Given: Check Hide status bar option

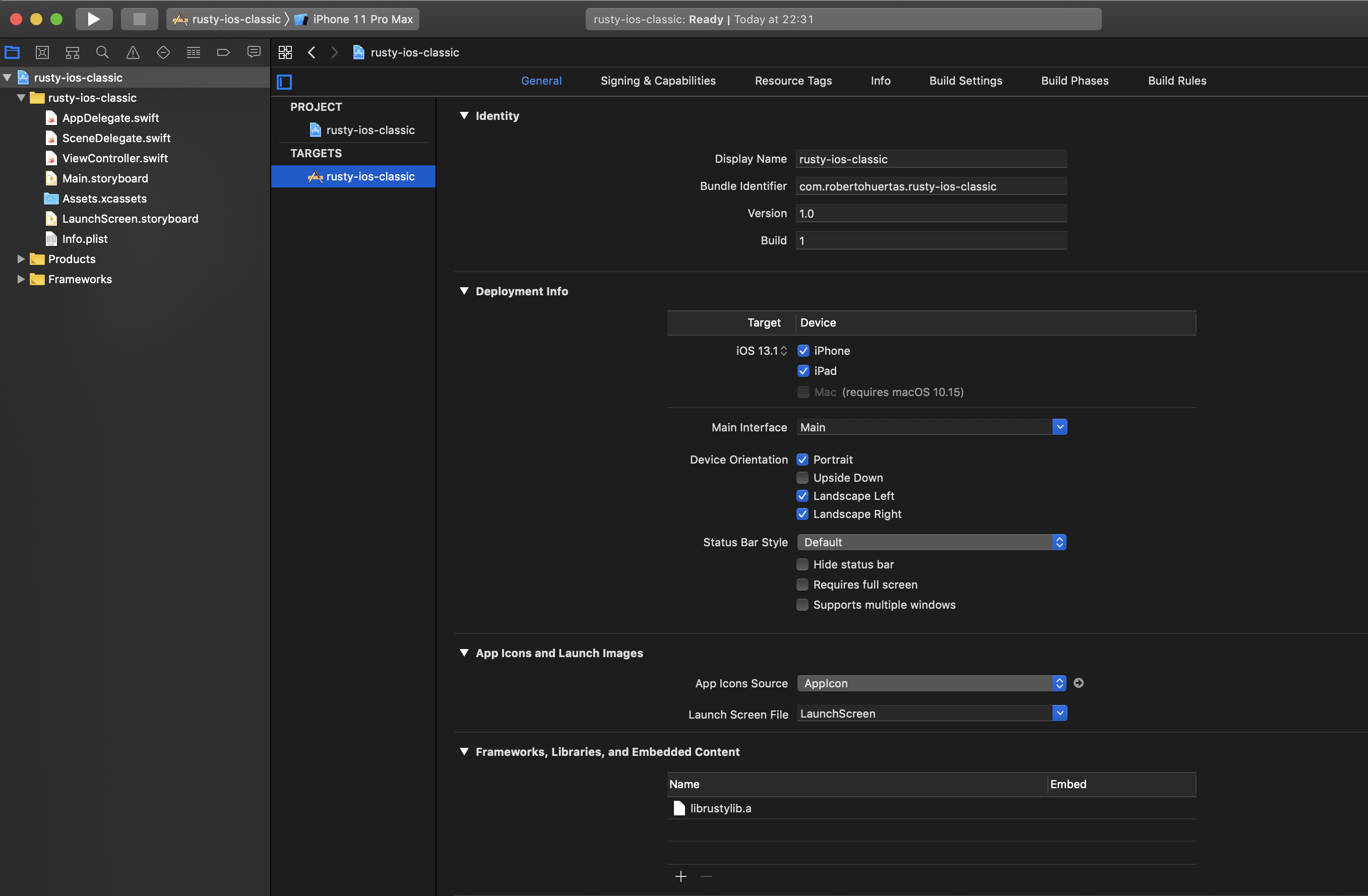Looking at the screenshot, I should pos(802,564).
